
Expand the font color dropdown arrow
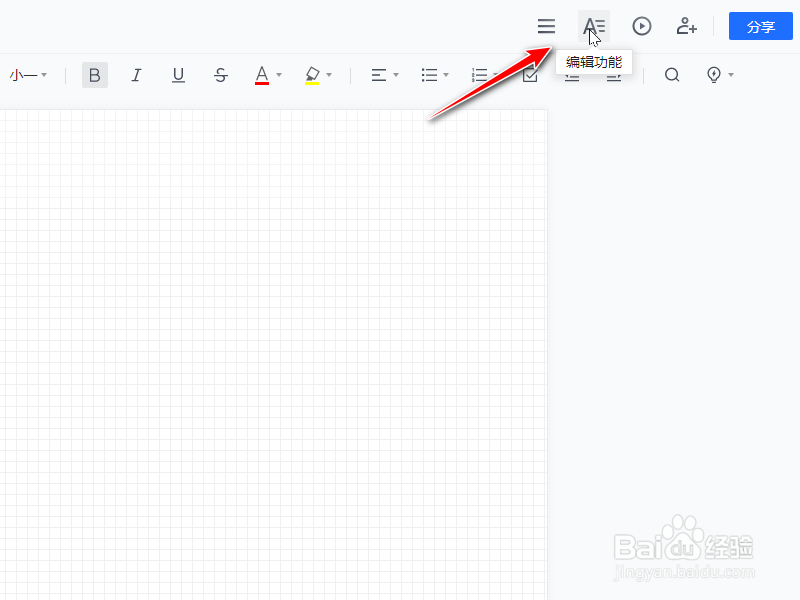[x=279, y=75]
